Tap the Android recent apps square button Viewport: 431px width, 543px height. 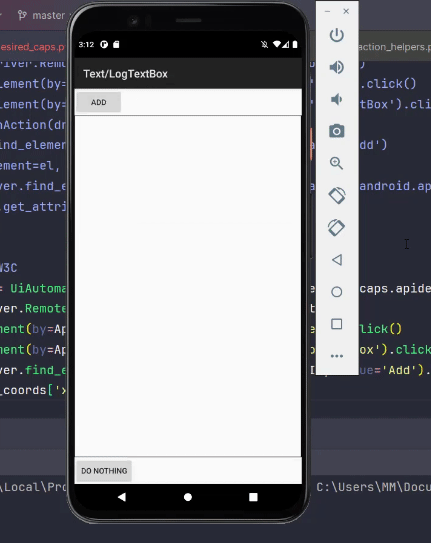click(253, 497)
